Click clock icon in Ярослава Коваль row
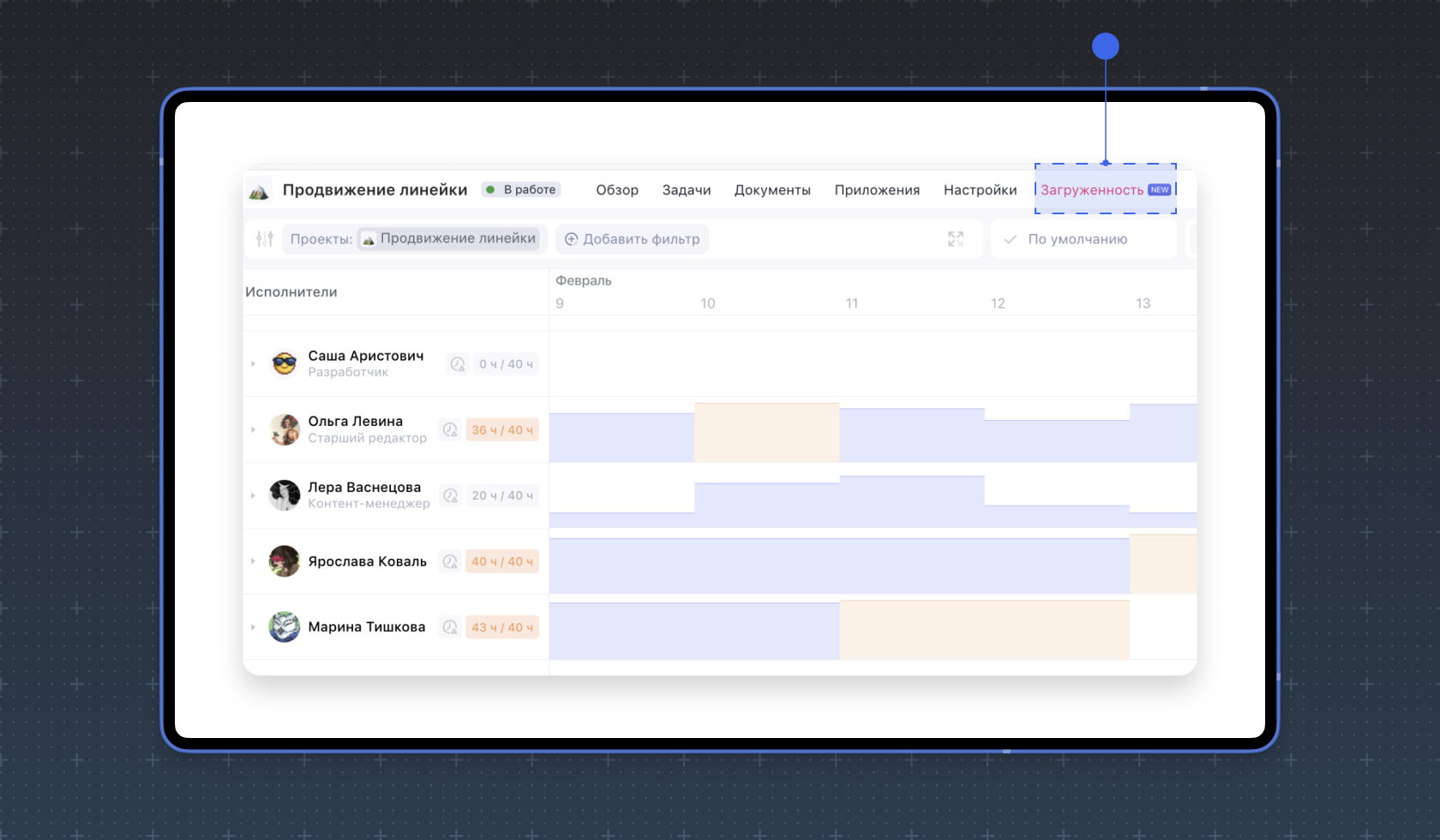The width and height of the screenshot is (1440, 840). click(450, 561)
